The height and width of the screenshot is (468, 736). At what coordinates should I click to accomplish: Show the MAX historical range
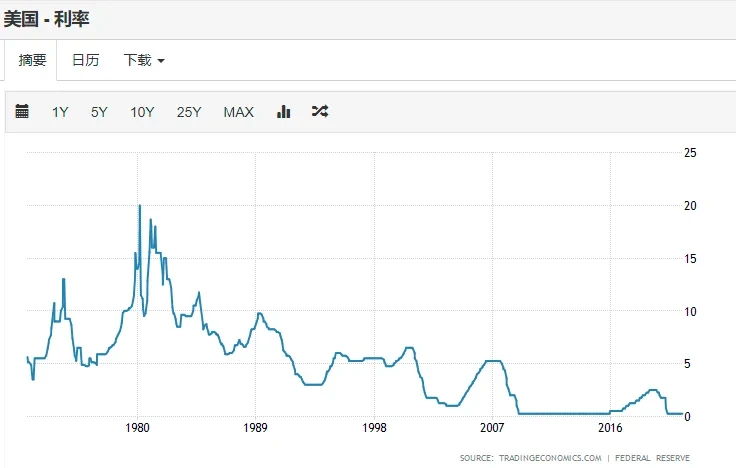click(238, 112)
